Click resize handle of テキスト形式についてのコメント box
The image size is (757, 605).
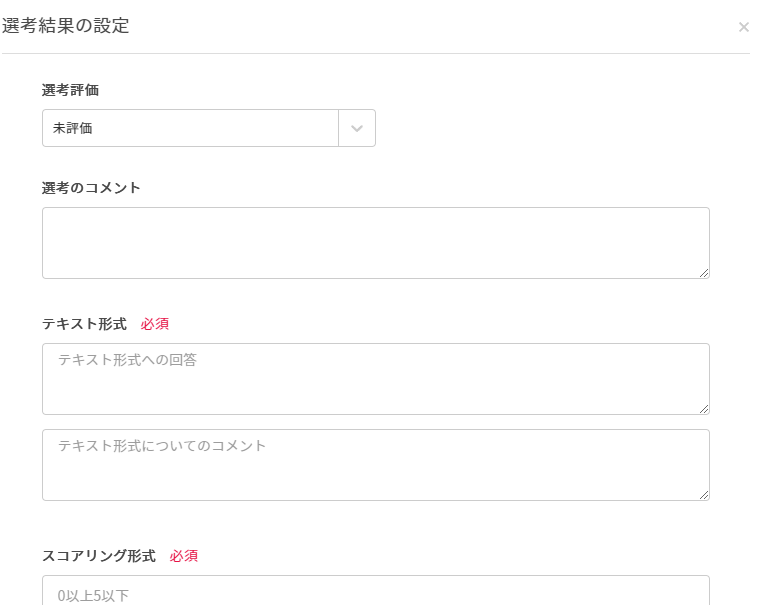pyautogui.click(x=704, y=495)
